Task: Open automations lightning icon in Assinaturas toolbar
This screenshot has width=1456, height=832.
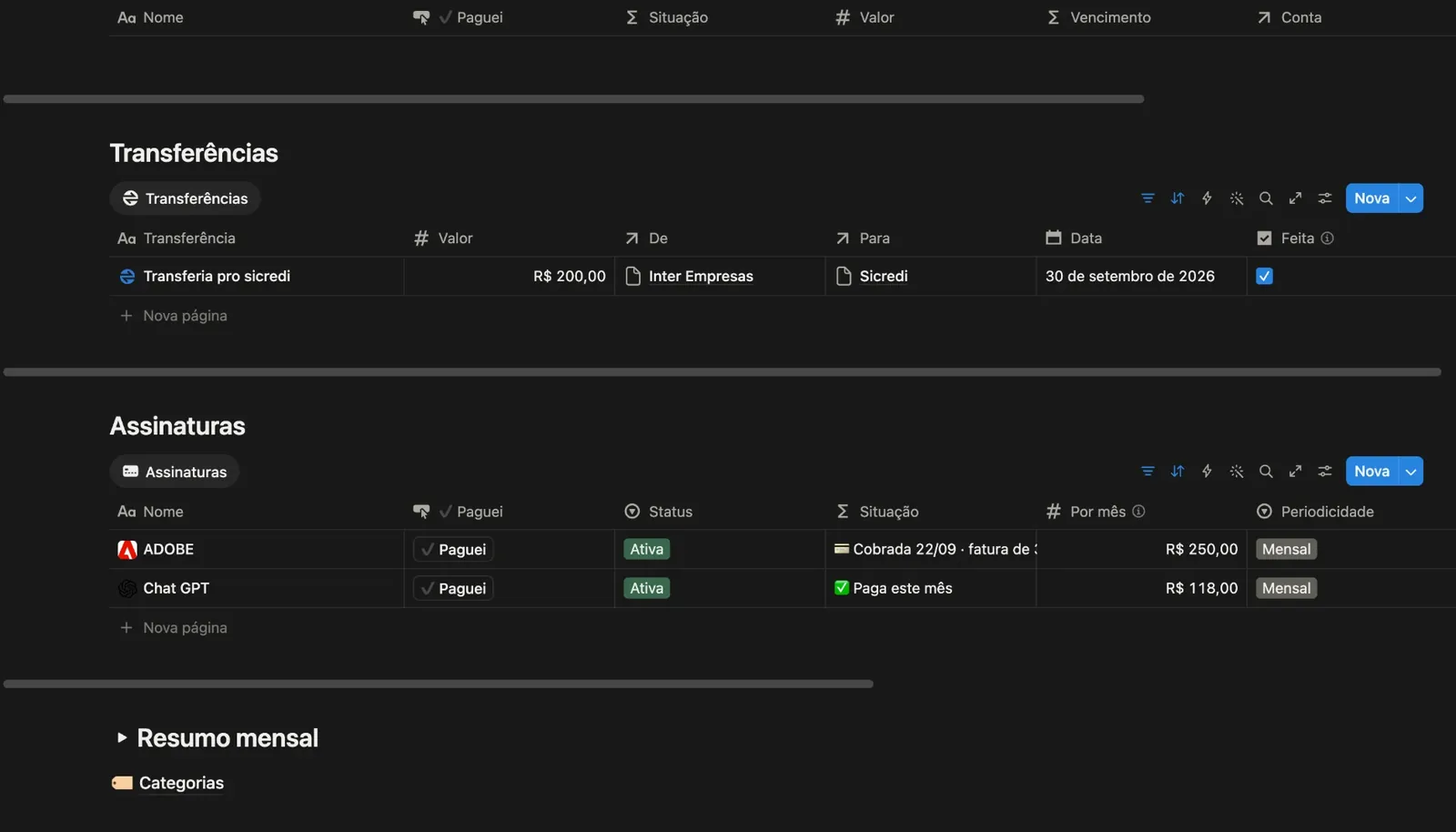Action: [x=1207, y=472]
